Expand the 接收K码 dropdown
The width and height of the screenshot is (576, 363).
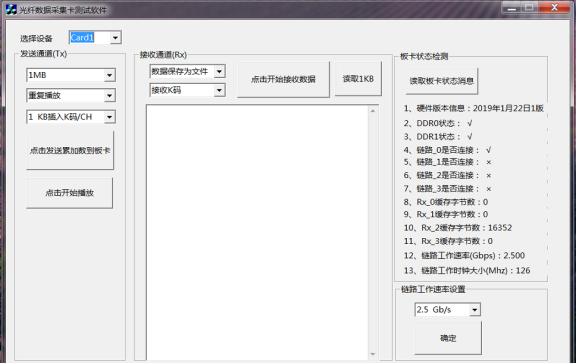coord(219,90)
